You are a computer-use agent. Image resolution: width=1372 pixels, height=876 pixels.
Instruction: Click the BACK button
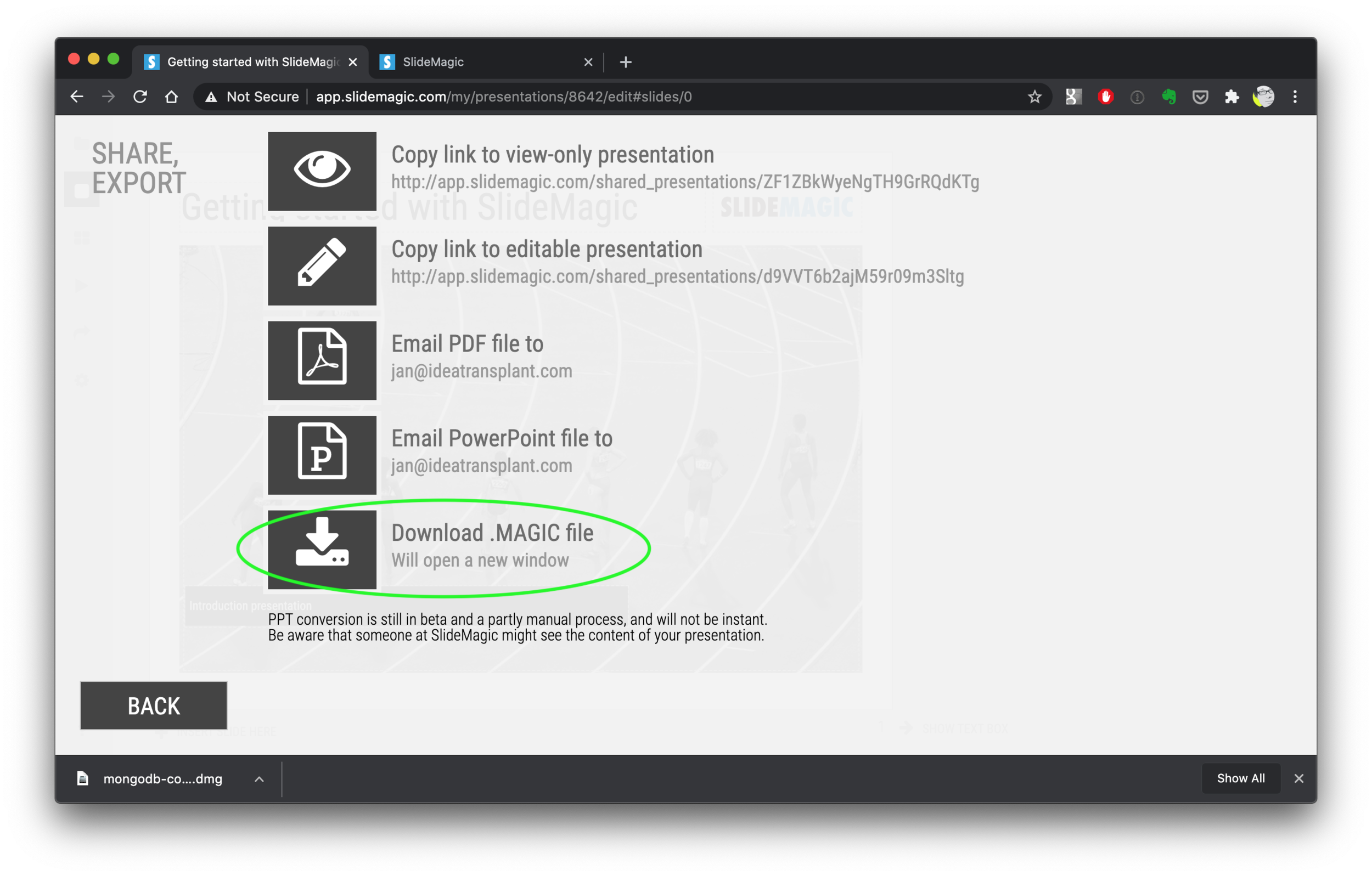click(153, 705)
